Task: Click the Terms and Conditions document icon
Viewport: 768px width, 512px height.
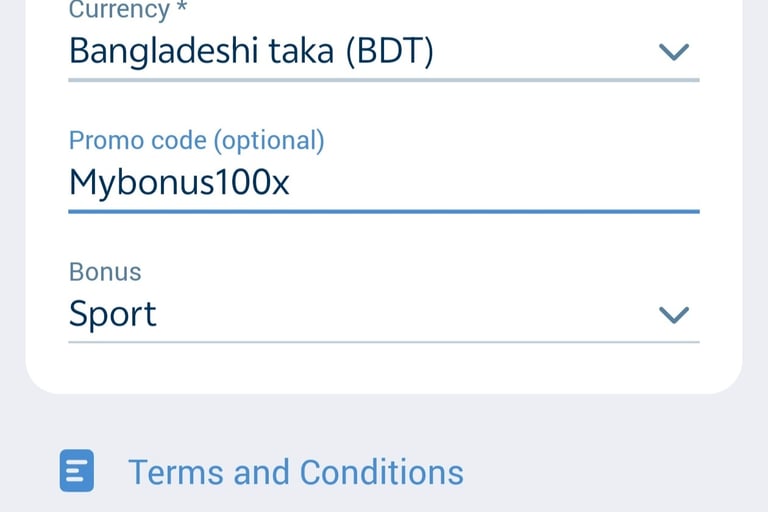Action: pyautogui.click(x=77, y=470)
